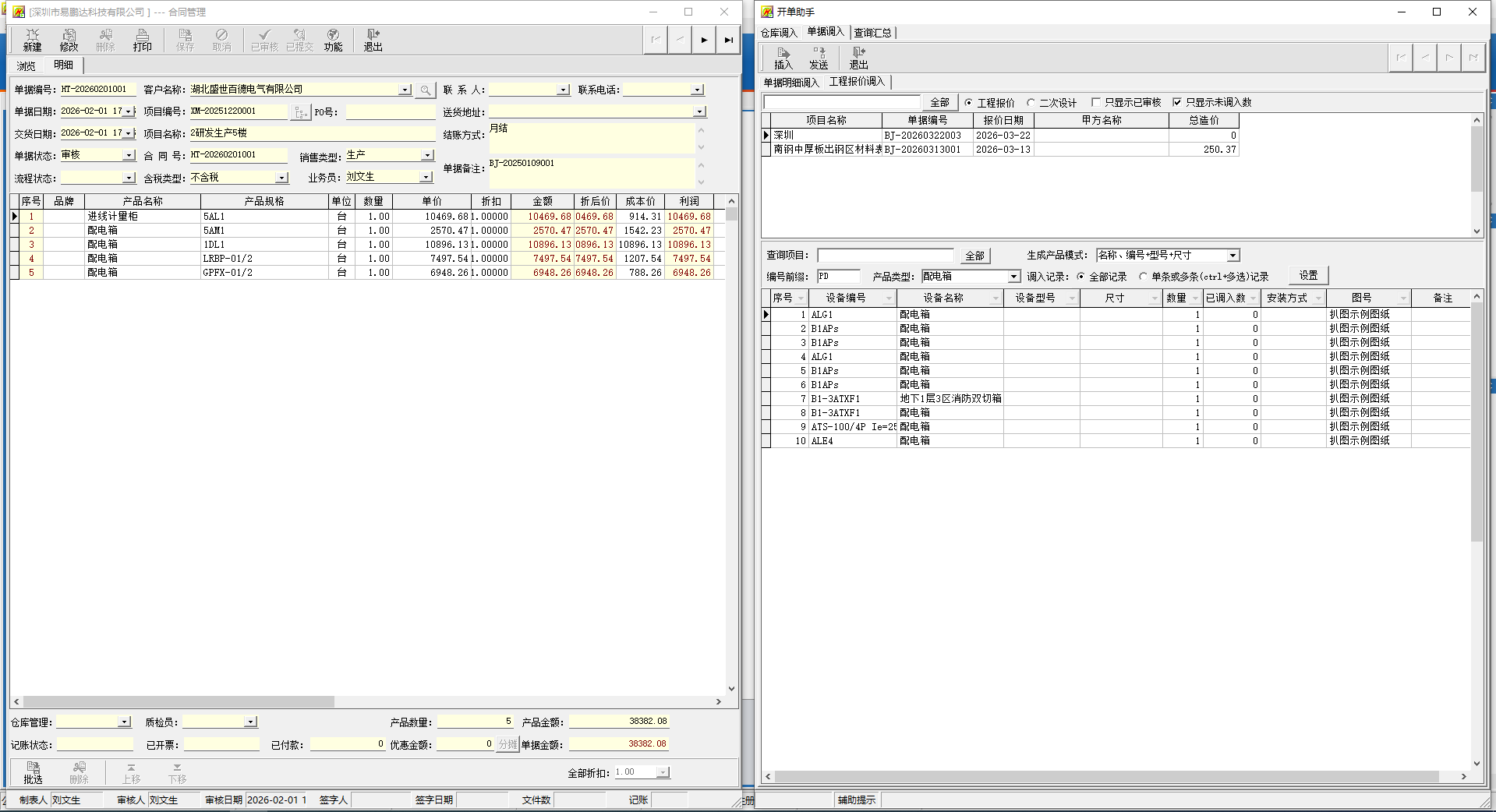Click the 打印 (Print) toolbar icon
This screenshot has width=1496, height=812.
click(x=142, y=40)
